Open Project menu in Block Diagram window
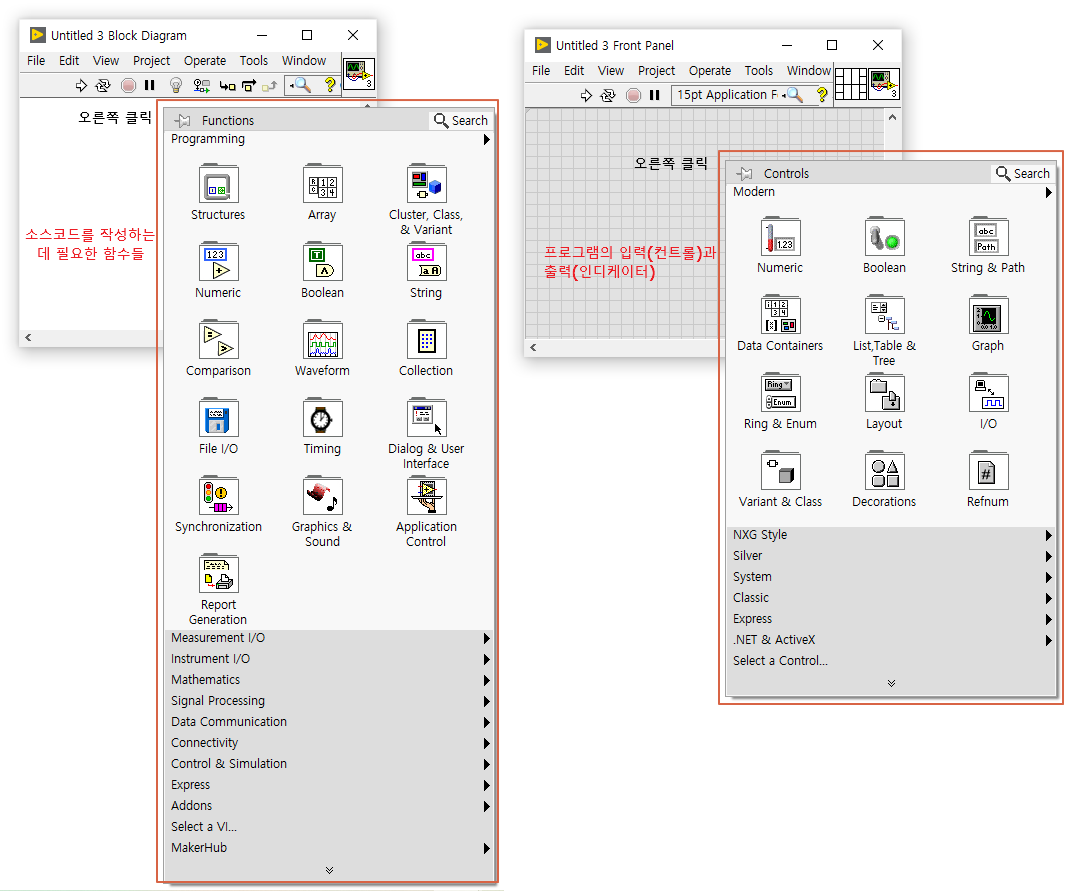The width and height of the screenshot is (1066, 891). [x=152, y=60]
